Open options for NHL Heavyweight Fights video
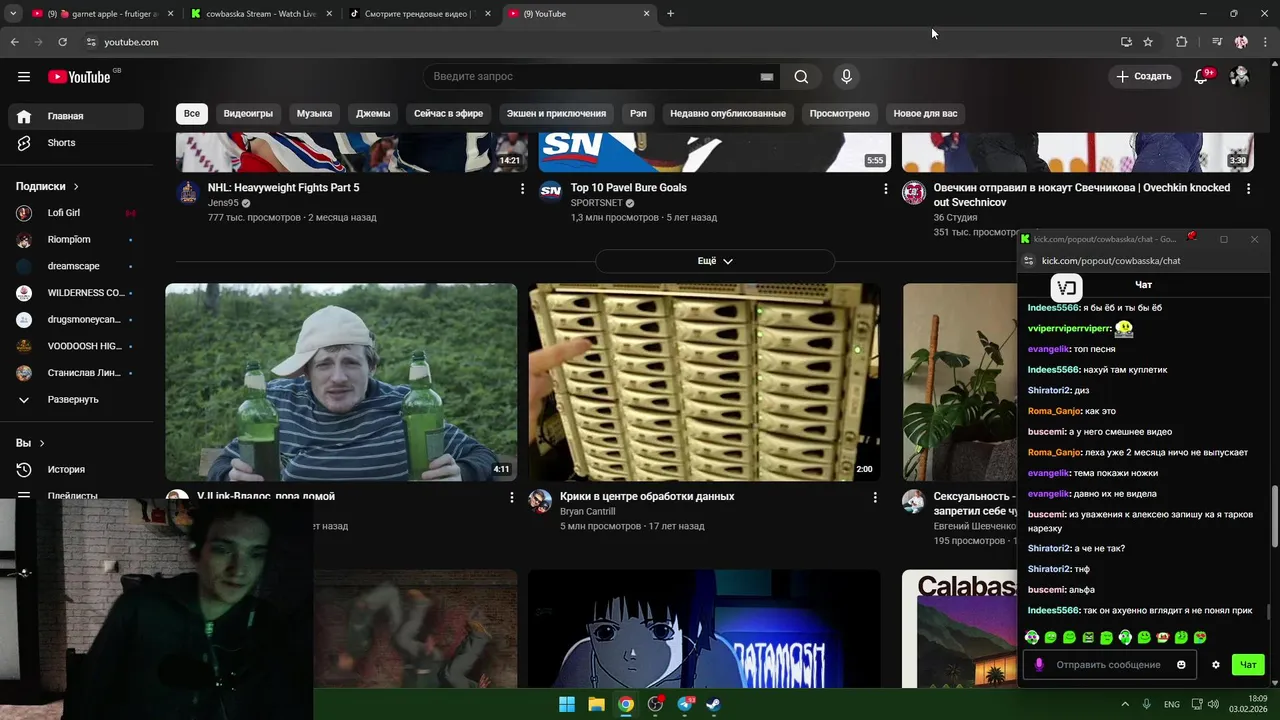This screenshot has height=720, width=1280. coord(522,188)
